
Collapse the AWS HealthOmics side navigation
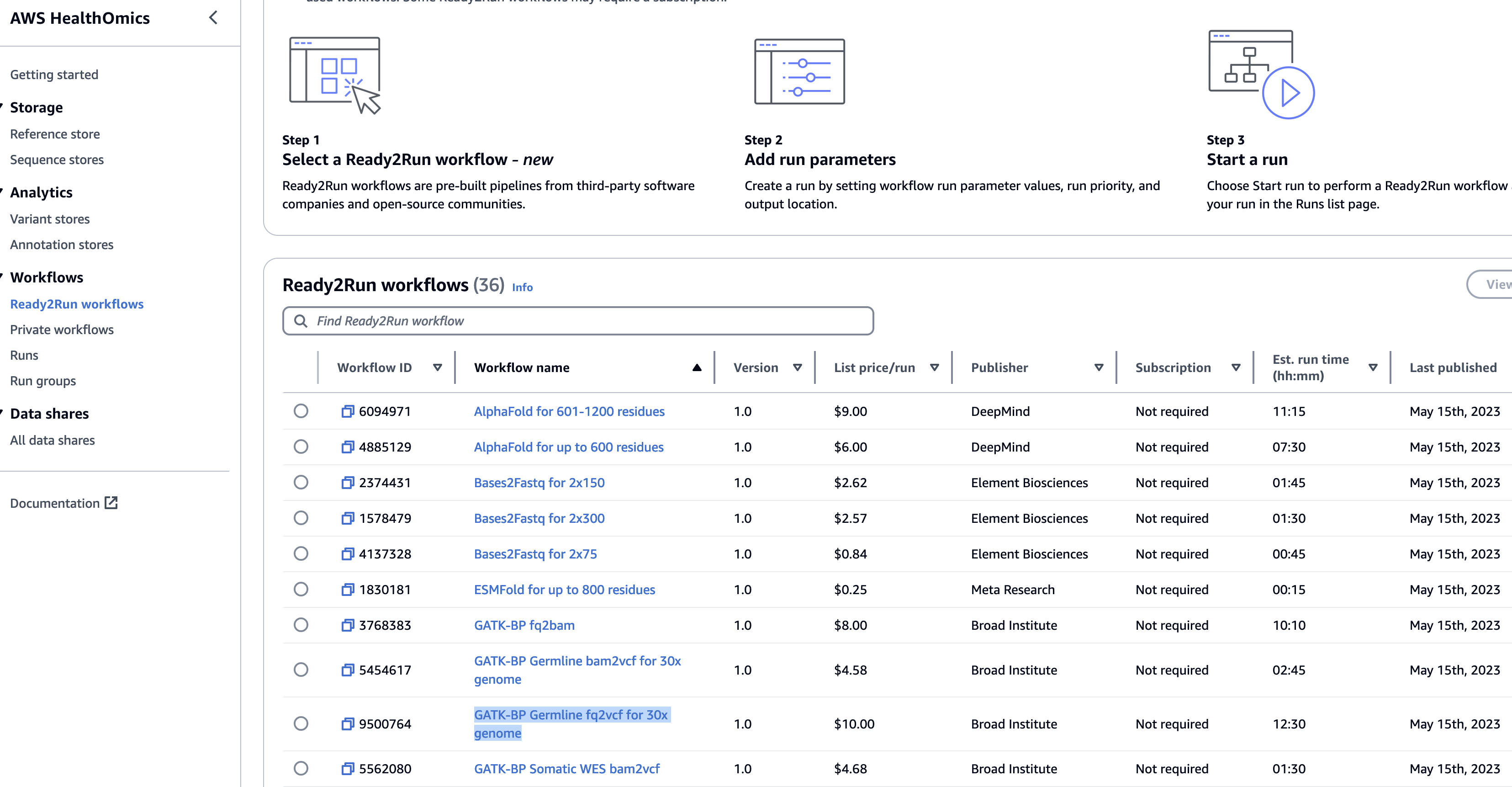pos(214,18)
